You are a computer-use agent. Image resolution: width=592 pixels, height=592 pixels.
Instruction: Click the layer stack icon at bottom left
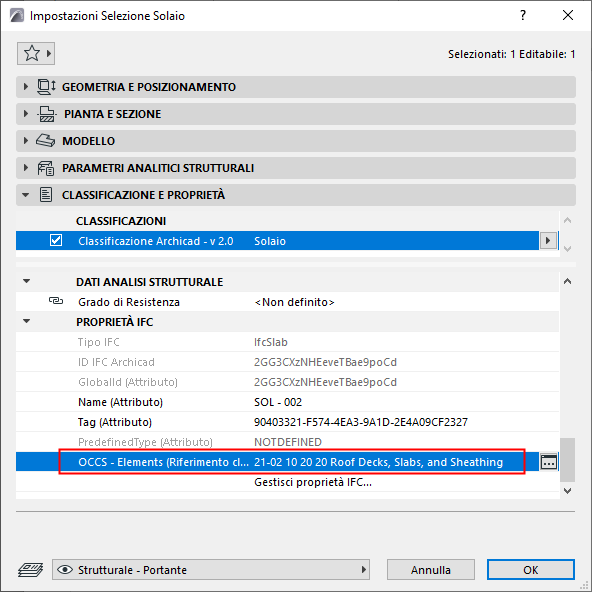coord(30,569)
